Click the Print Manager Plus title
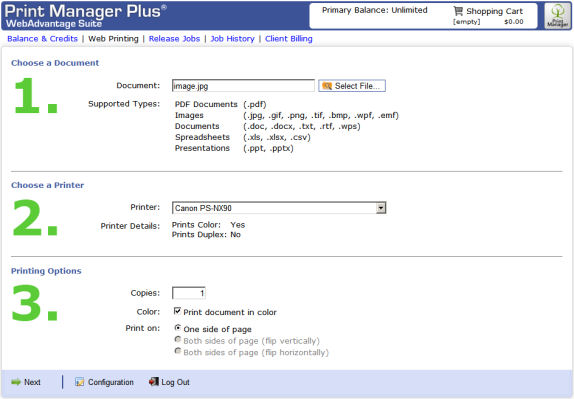The width and height of the screenshot is (574, 399). [85, 11]
